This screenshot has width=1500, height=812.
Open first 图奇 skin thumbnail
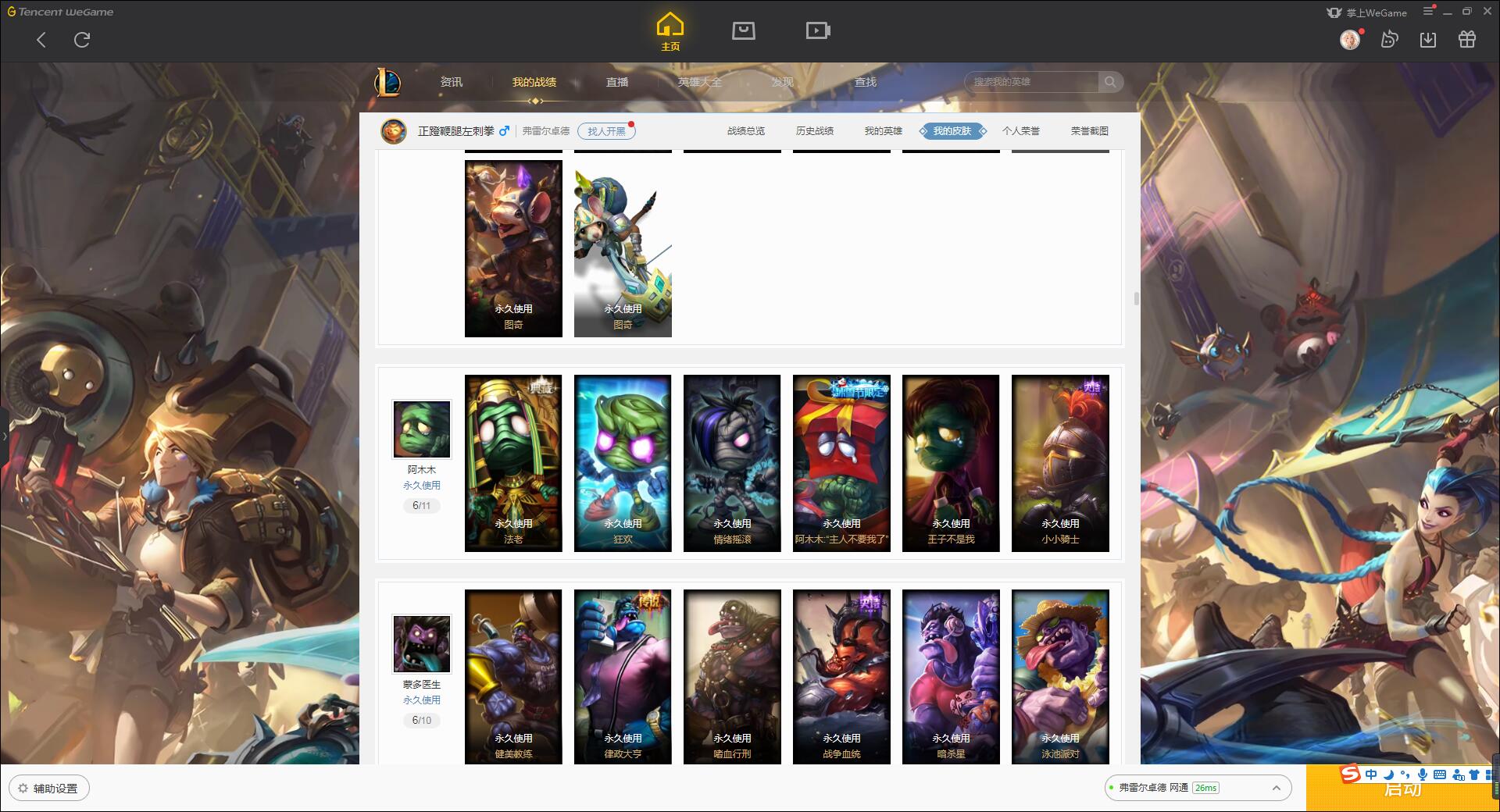[x=513, y=248]
